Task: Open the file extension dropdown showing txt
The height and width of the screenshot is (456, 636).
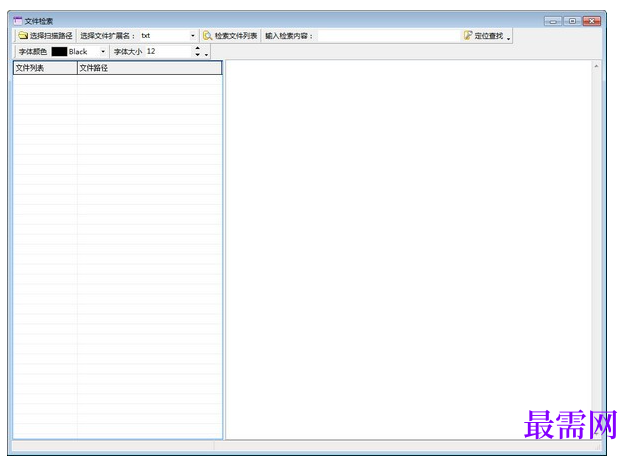Action: click(x=193, y=36)
